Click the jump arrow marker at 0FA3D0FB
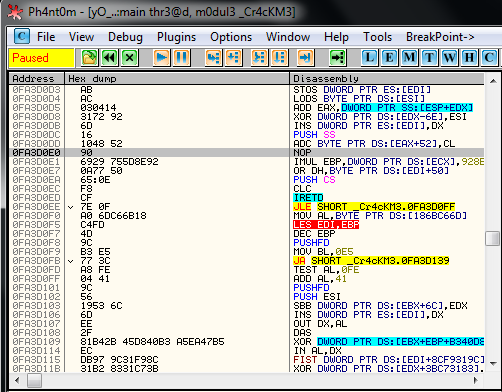Viewport: 502px width, 392px height. [x=71, y=261]
